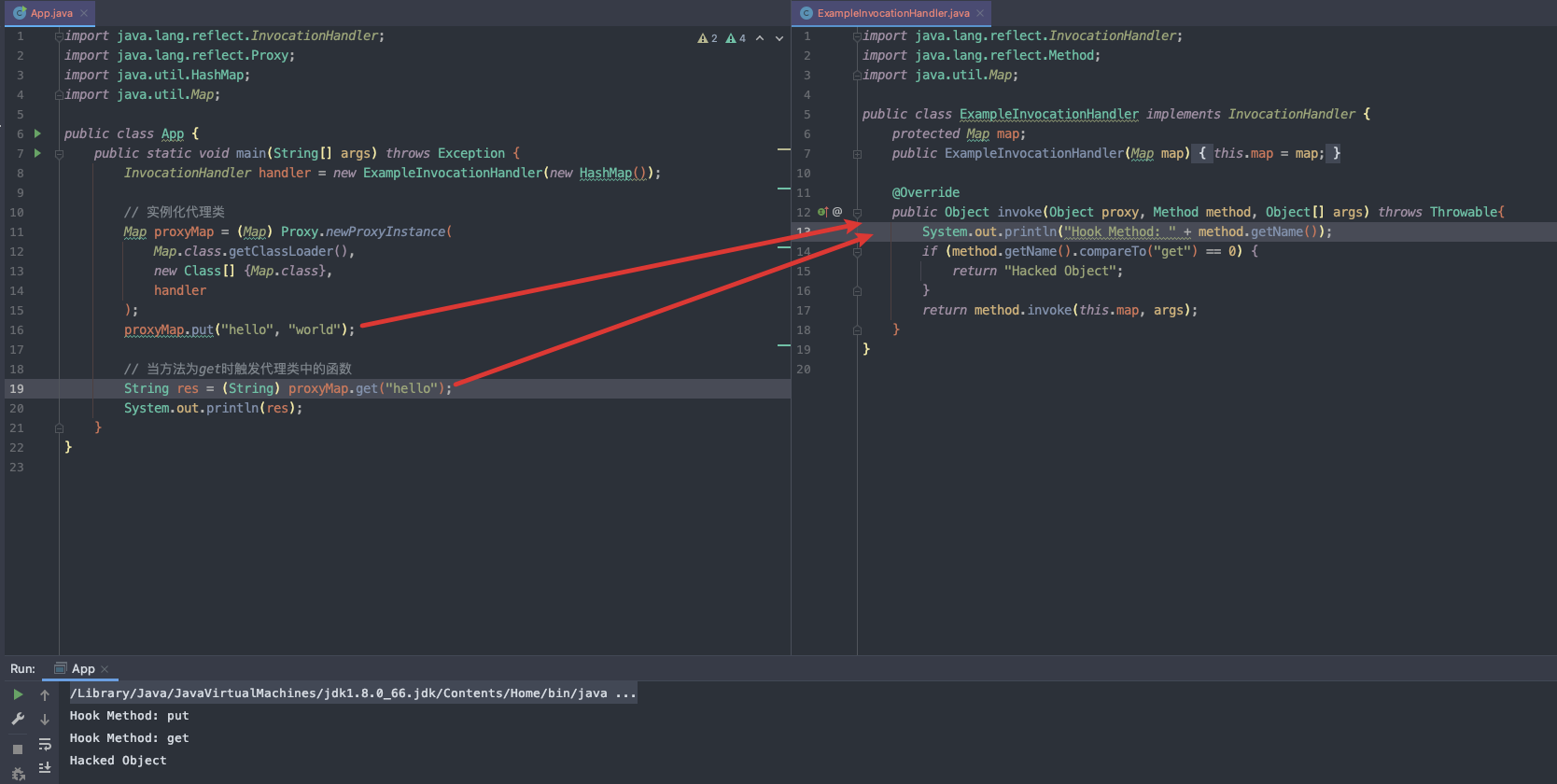Viewport: 1557px width, 784px height.
Task: Go to next highlighted error chevron
Action: tap(779, 38)
